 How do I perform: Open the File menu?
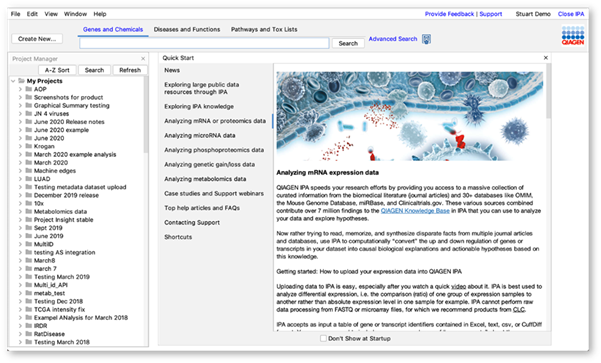point(16,14)
